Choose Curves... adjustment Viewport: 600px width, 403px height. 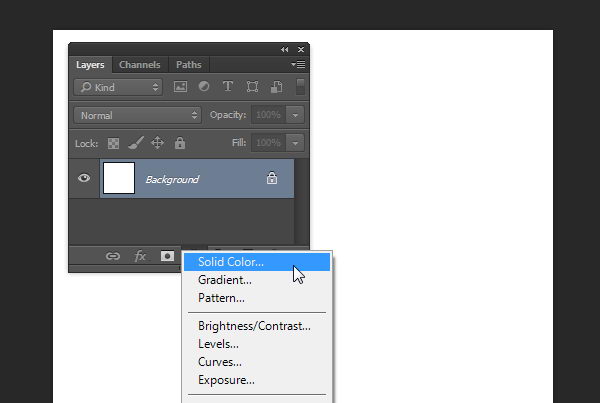coord(257,362)
